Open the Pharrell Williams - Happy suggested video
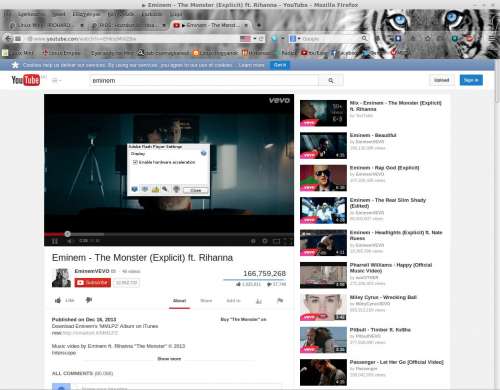Image resolution: width=500 pixels, height=390 pixels. click(x=323, y=275)
